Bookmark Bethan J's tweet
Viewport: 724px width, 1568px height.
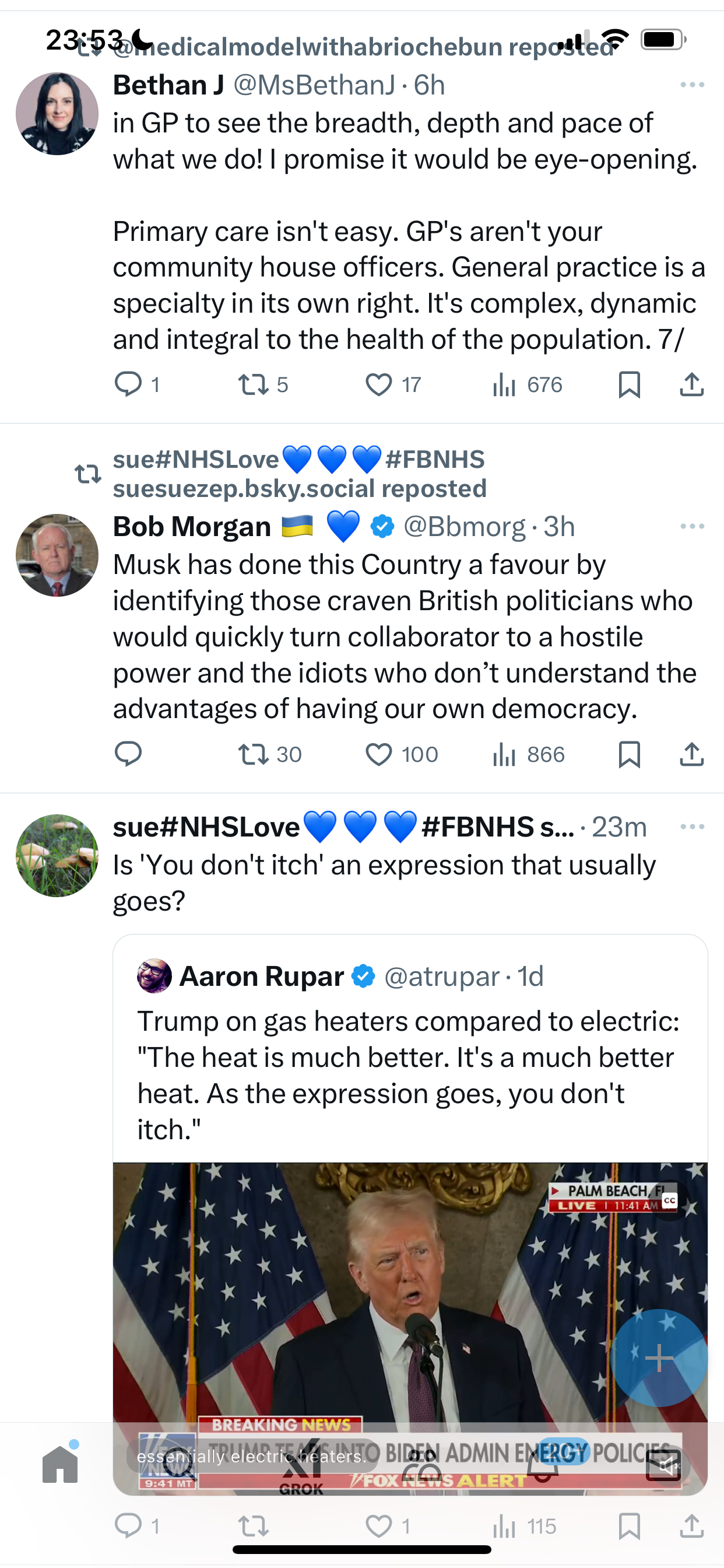coord(629,384)
